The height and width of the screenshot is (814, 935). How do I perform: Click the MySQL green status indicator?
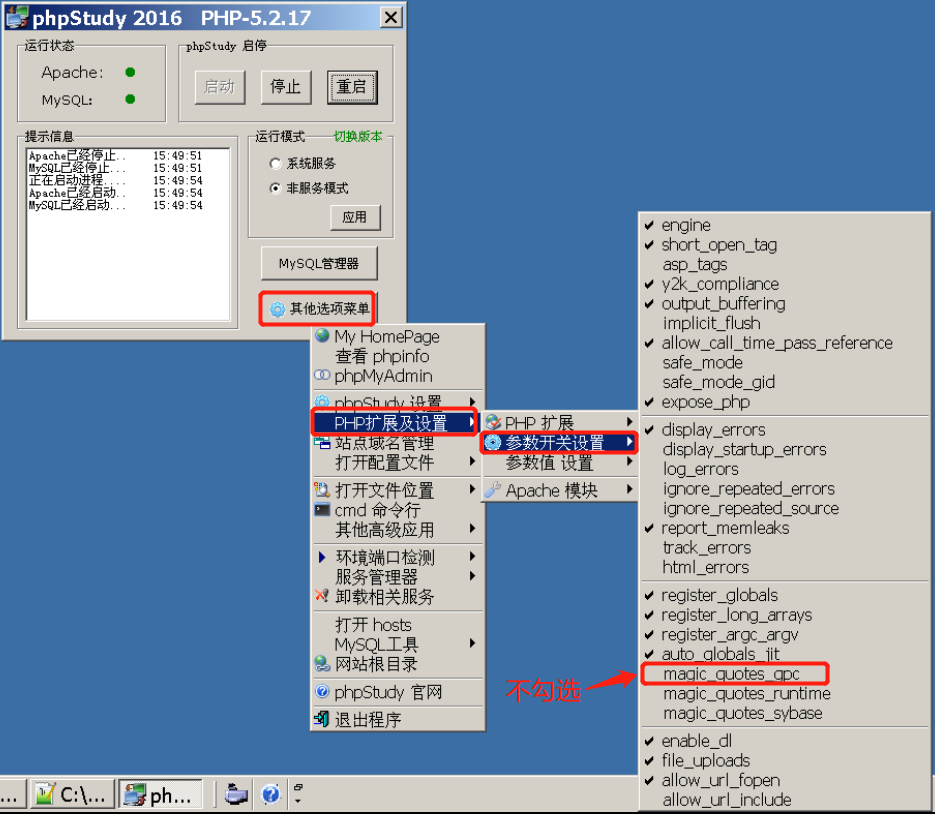pyautogui.click(x=130, y=99)
